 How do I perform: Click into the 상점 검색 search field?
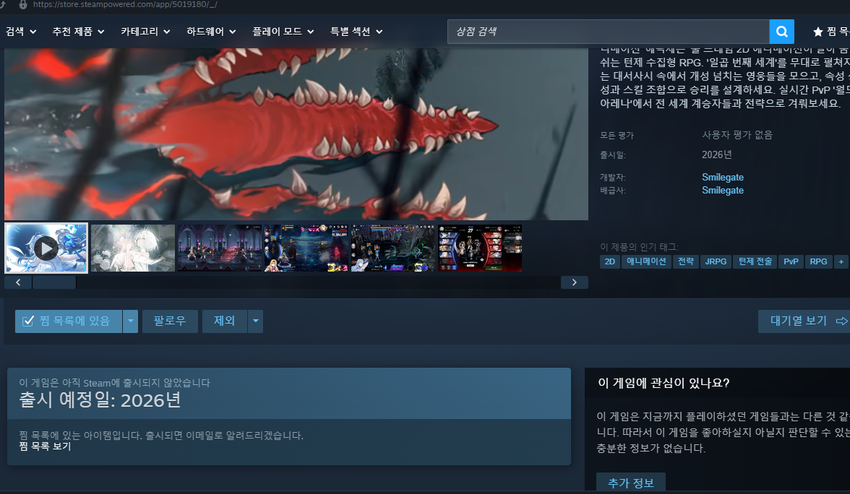click(608, 31)
